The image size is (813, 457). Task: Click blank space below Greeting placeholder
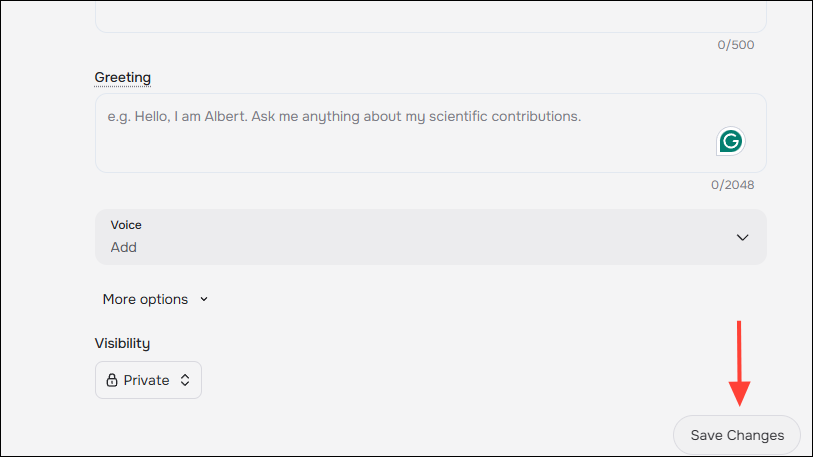pyautogui.click(x=400, y=150)
